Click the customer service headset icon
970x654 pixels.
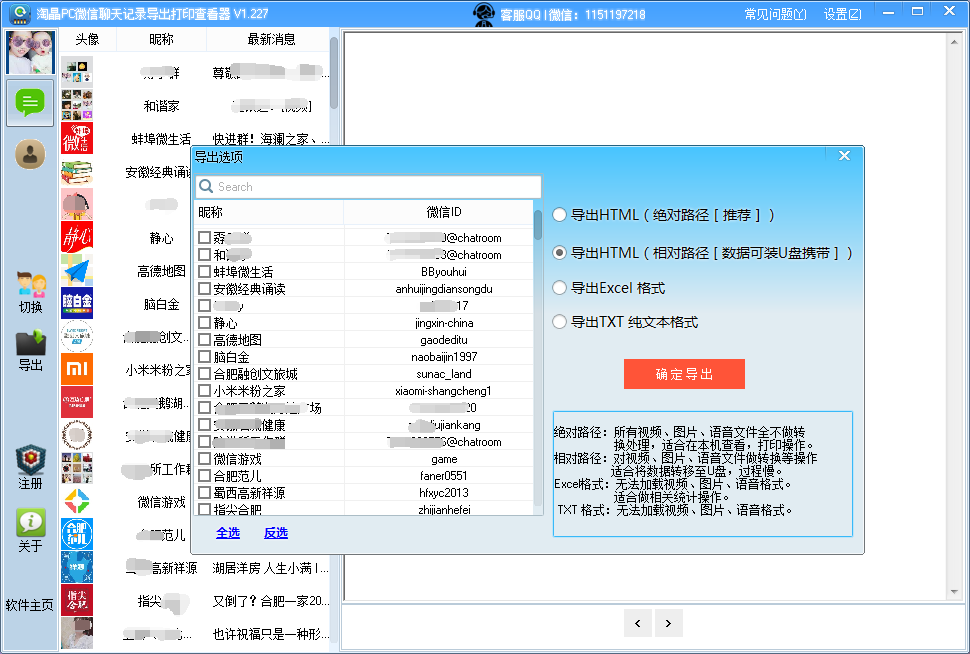pyautogui.click(x=485, y=14)
